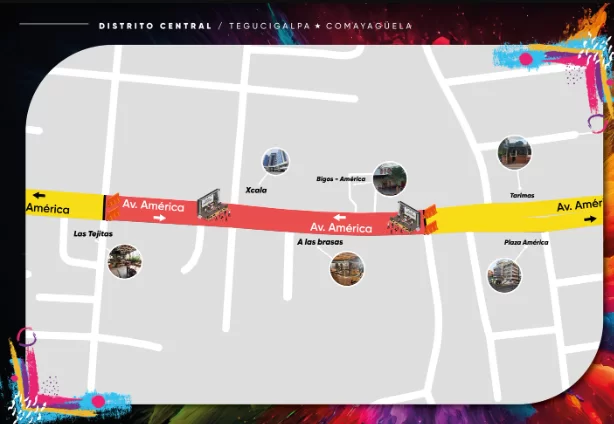This screenshot has height=424, width=614.
Task: Click the Tarimas label
Action: [x=522, y=195]
